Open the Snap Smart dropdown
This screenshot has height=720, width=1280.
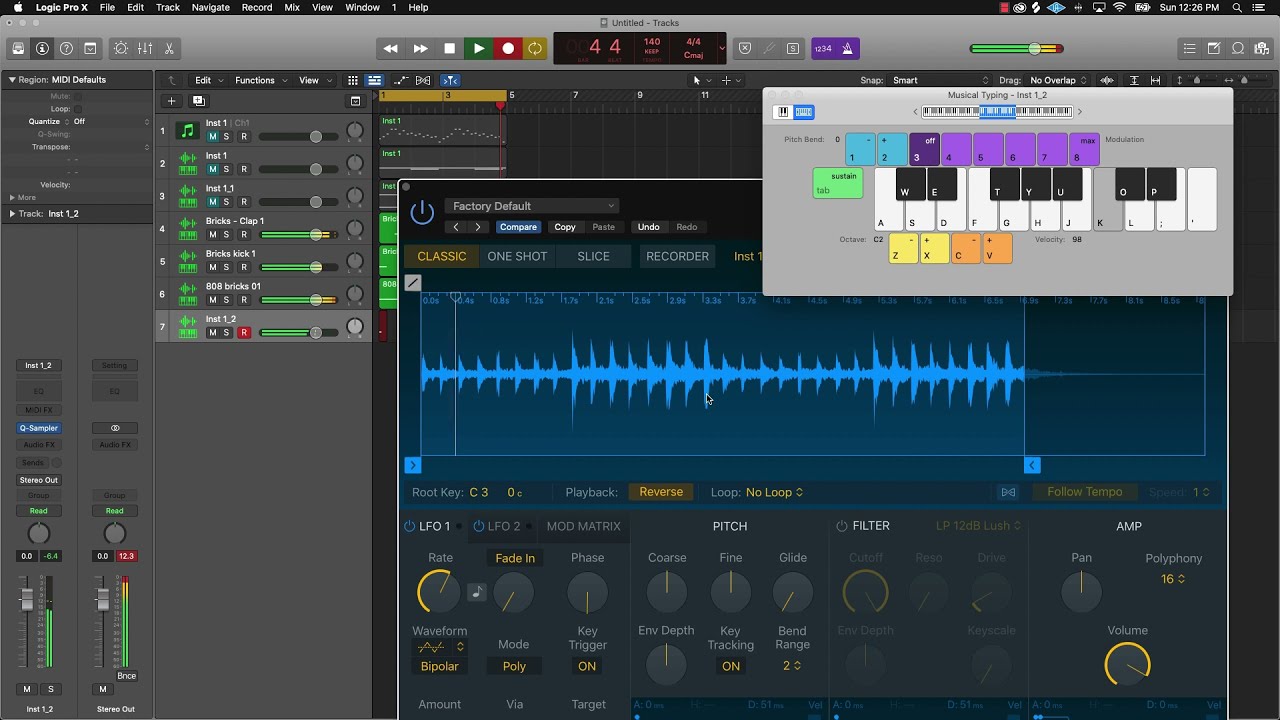[941, 80]
